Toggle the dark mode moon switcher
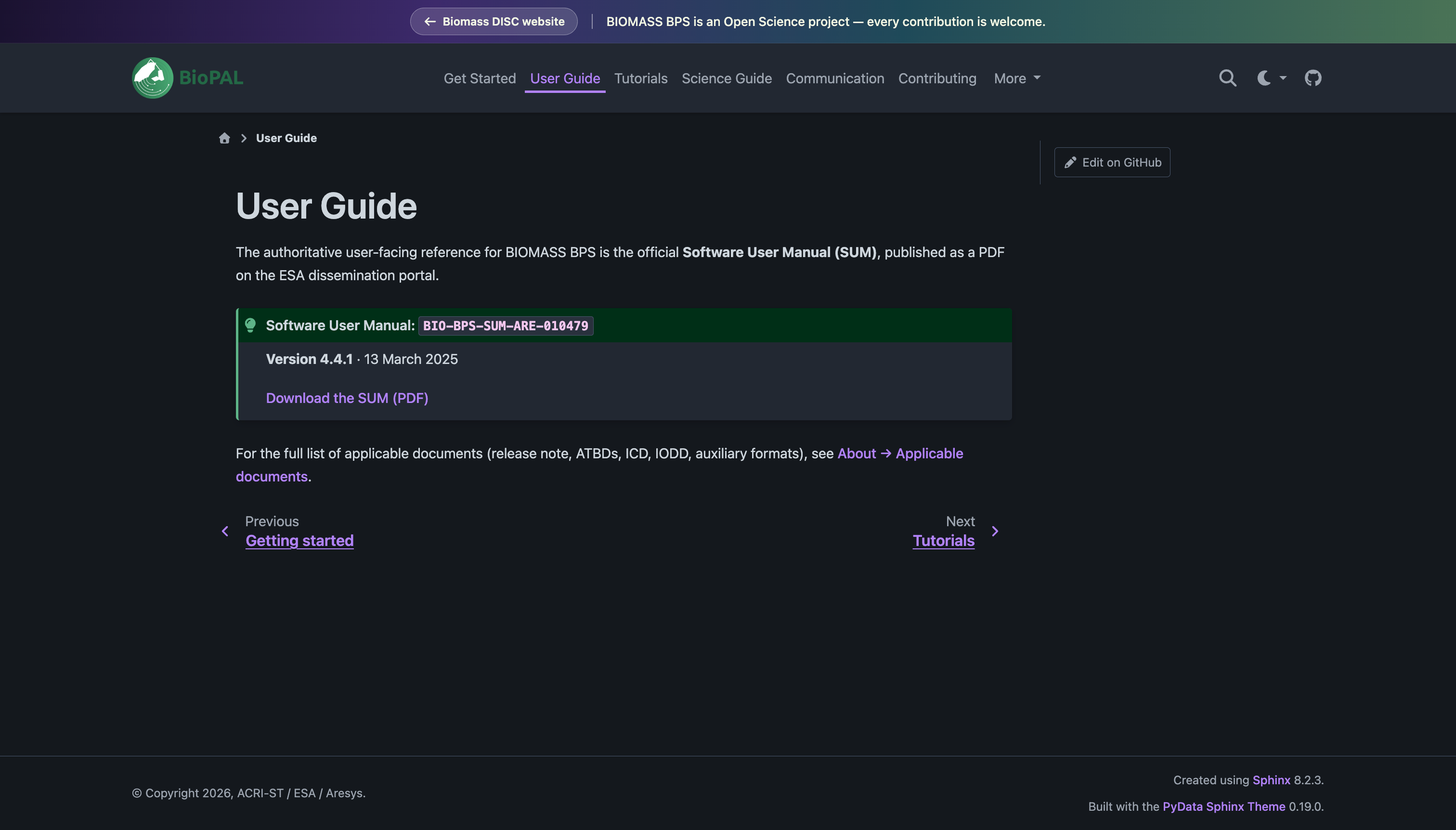 1271,78
